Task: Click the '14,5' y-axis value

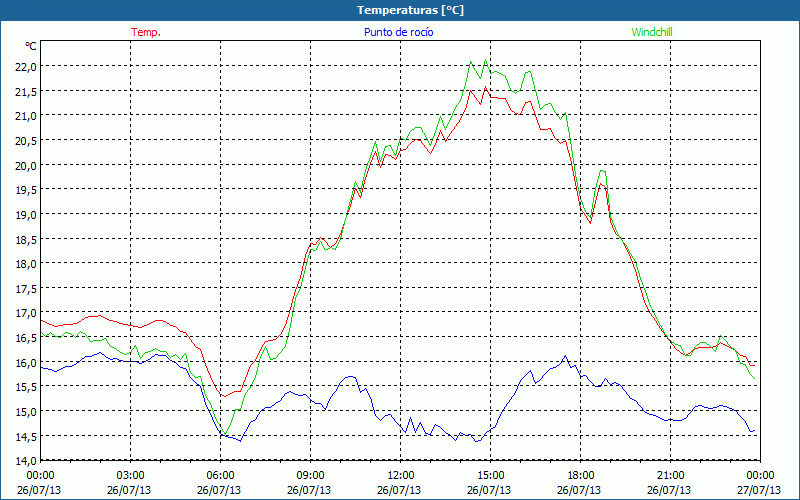Action: [x=26, y=437]
